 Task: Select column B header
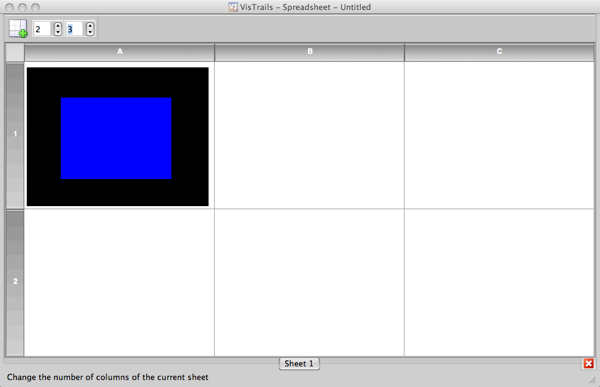click(310, 52)
